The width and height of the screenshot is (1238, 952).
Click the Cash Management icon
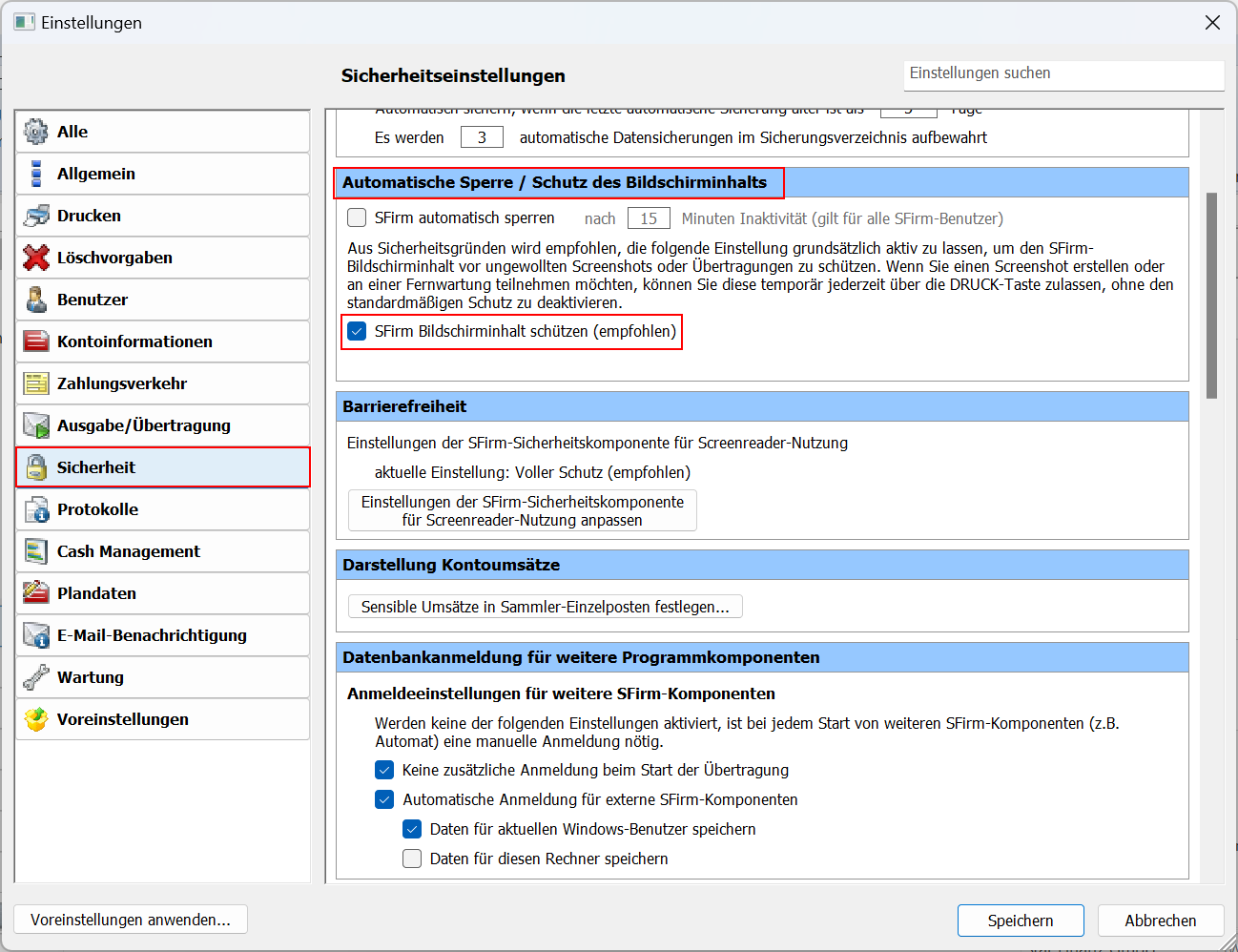coord(36,551)
